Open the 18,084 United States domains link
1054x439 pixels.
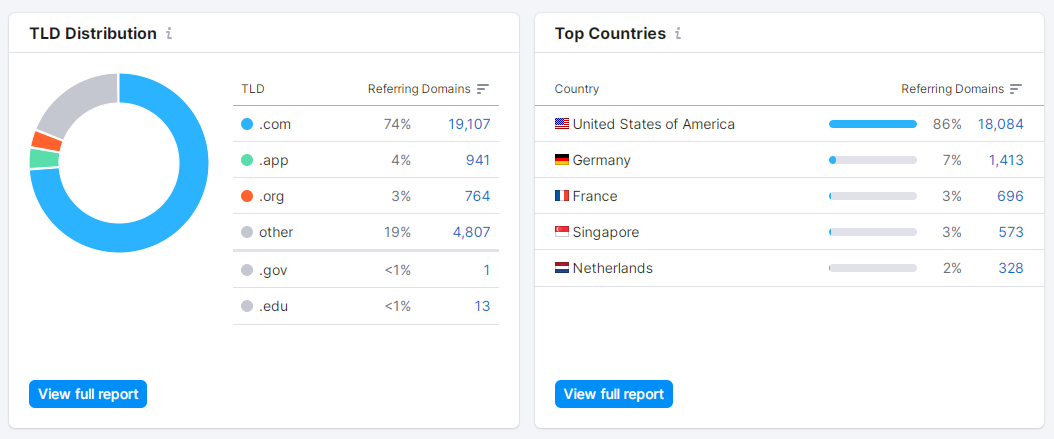point(1000,124)
